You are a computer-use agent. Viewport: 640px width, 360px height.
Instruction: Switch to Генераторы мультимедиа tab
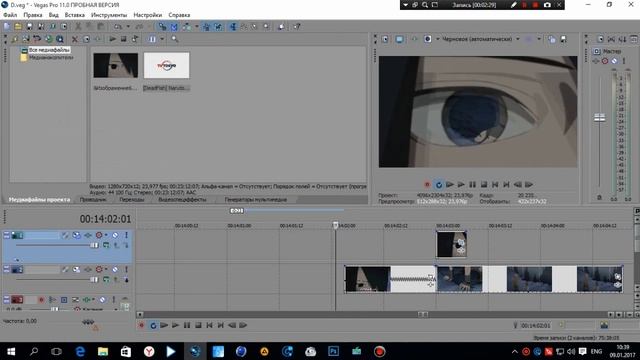256,200
